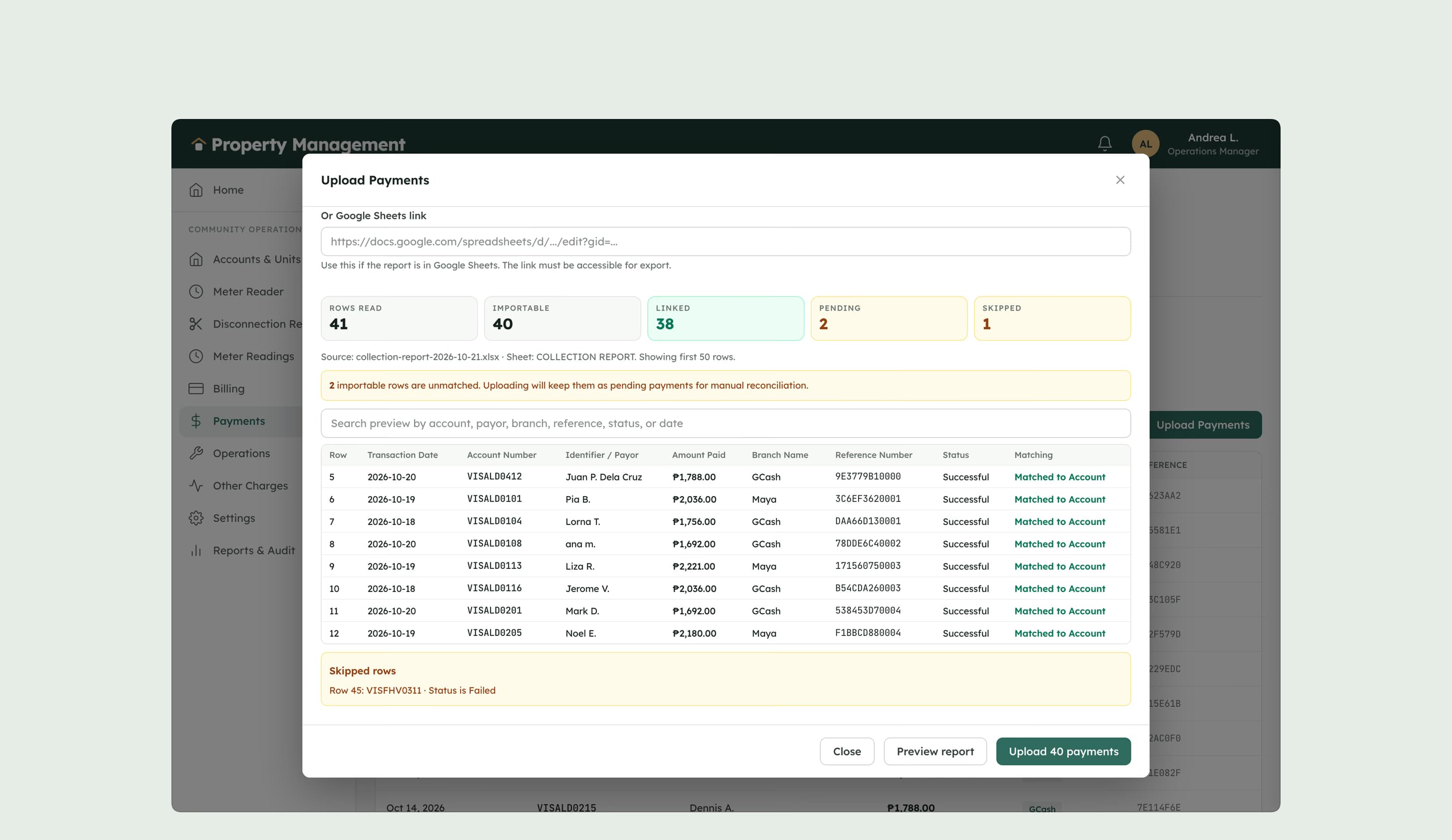Click reference 3C6EF3620001
Image resolution: width=1452 pixels, height=840 pixels.
pyautogui.click(x=868, y=499)
